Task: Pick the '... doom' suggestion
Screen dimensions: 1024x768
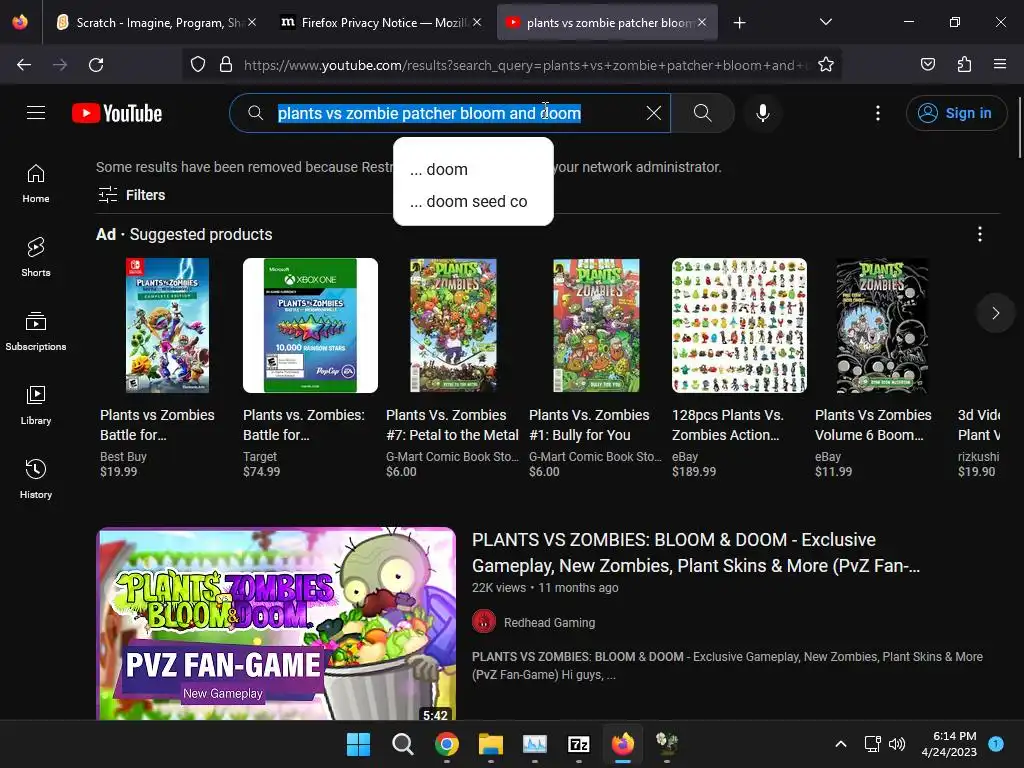Action: [x=473, y=169]
